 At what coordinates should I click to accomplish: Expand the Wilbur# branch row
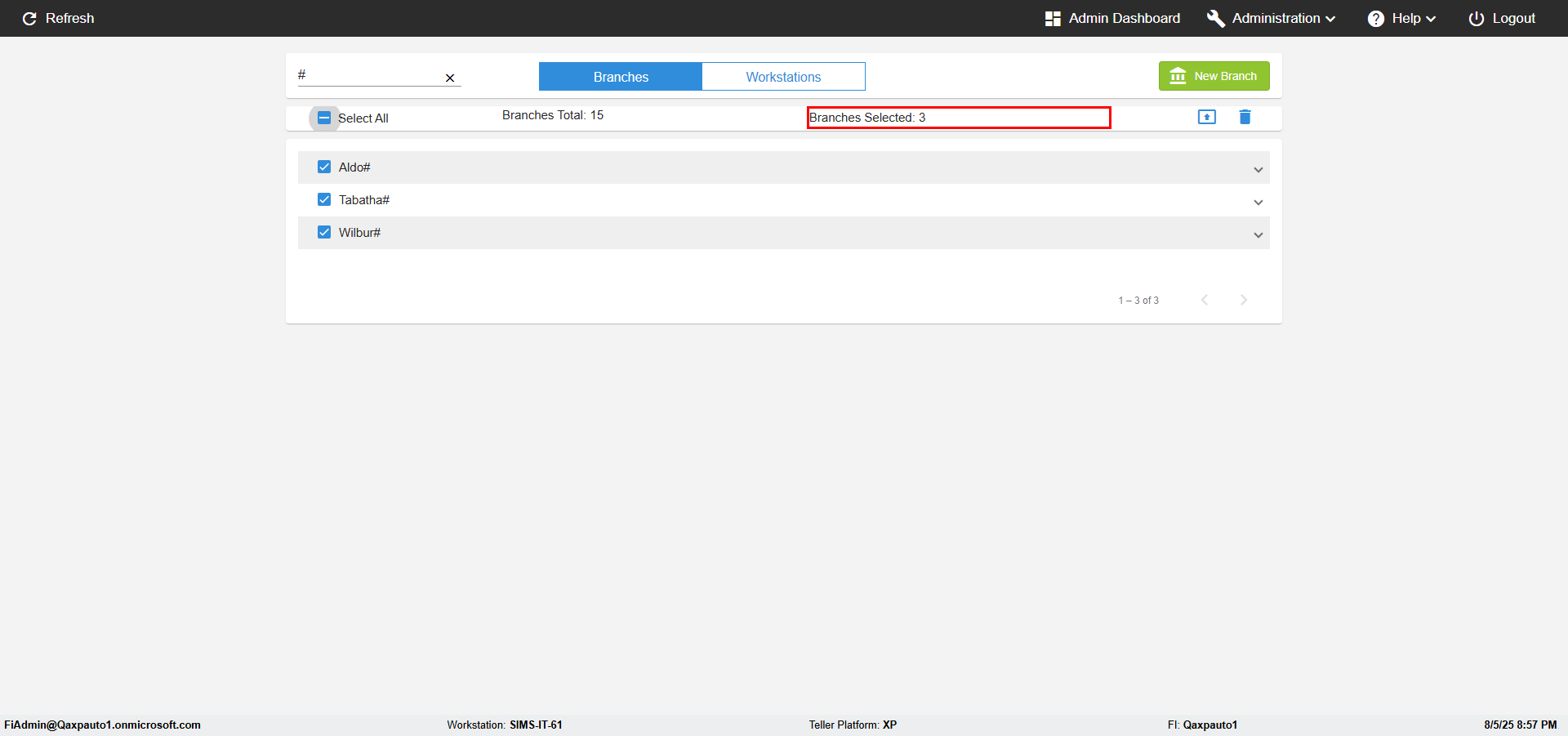[x=1258, y=234]
